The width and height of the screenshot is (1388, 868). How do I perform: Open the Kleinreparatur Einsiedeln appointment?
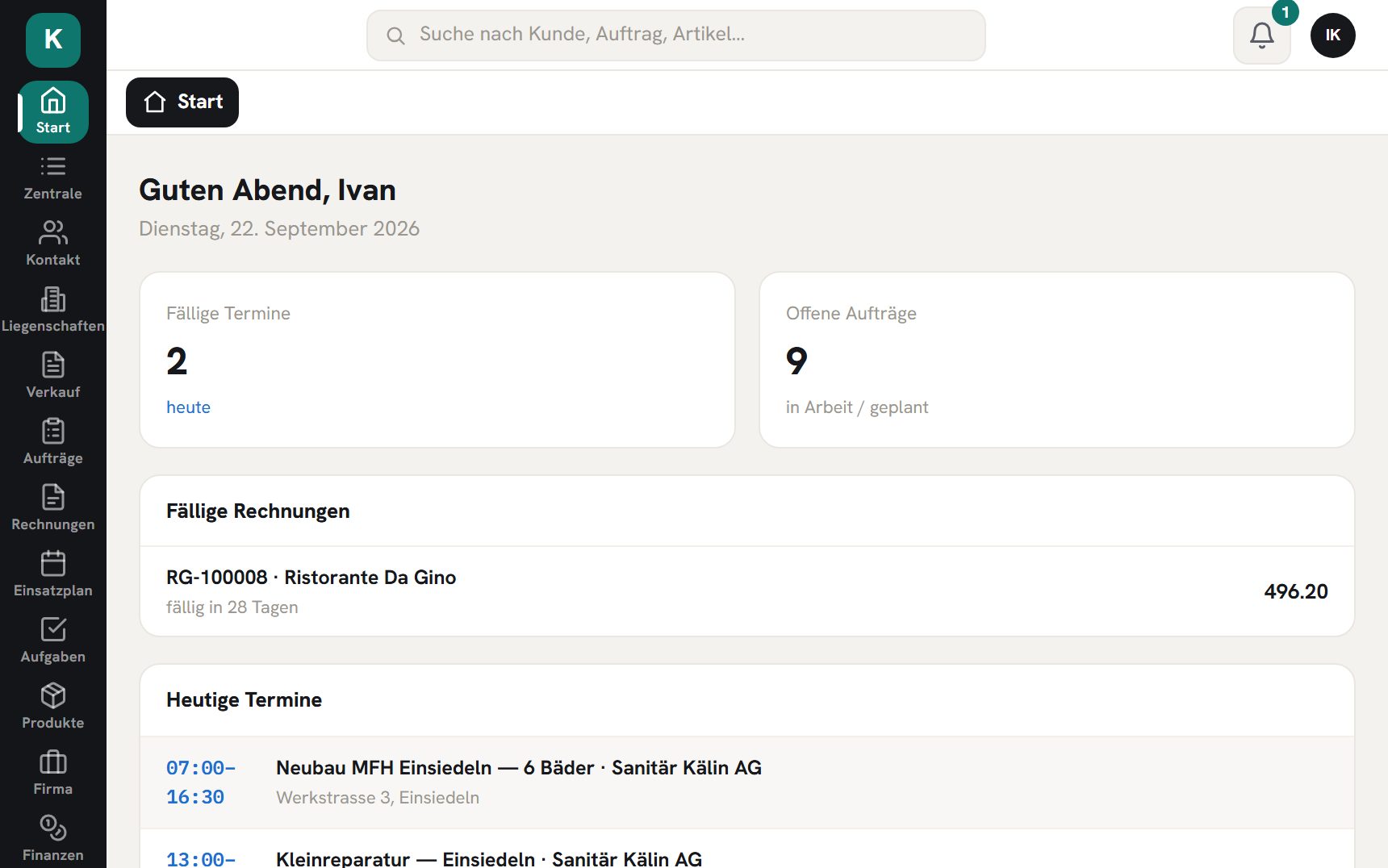click(x=747, y=850)
